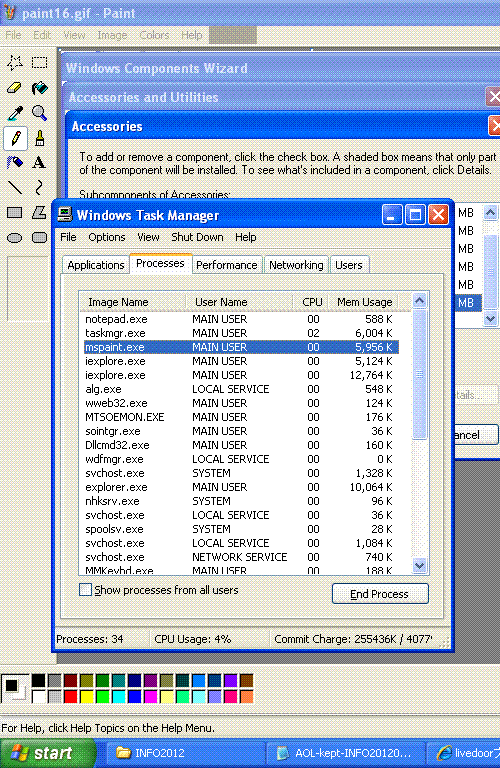The image size is (500, 768).
Task: Pick the yellow color swatch
Action: [87, 696]
